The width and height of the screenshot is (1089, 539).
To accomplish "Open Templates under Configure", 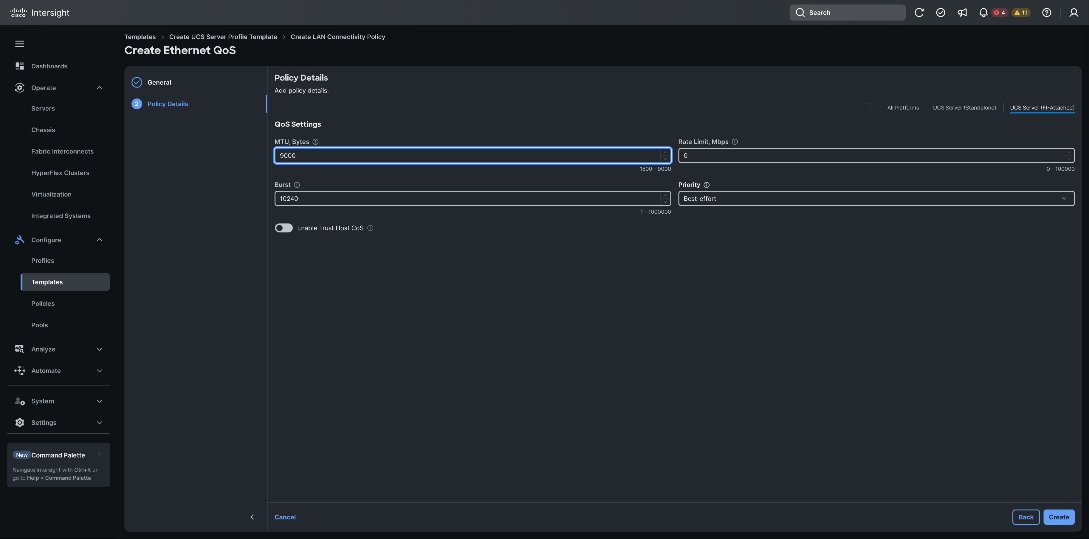I will click(65, 282).
